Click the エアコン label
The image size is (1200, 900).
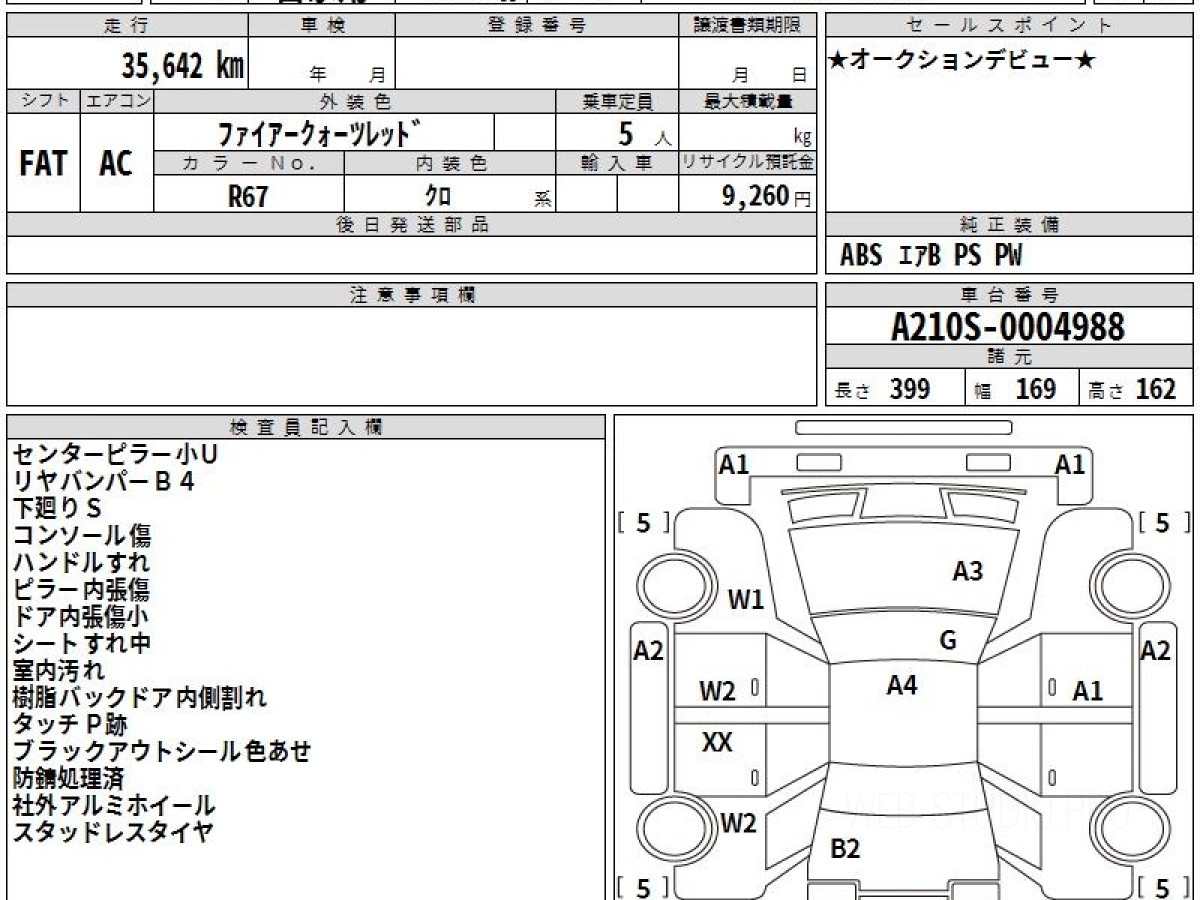pos(117,101)
